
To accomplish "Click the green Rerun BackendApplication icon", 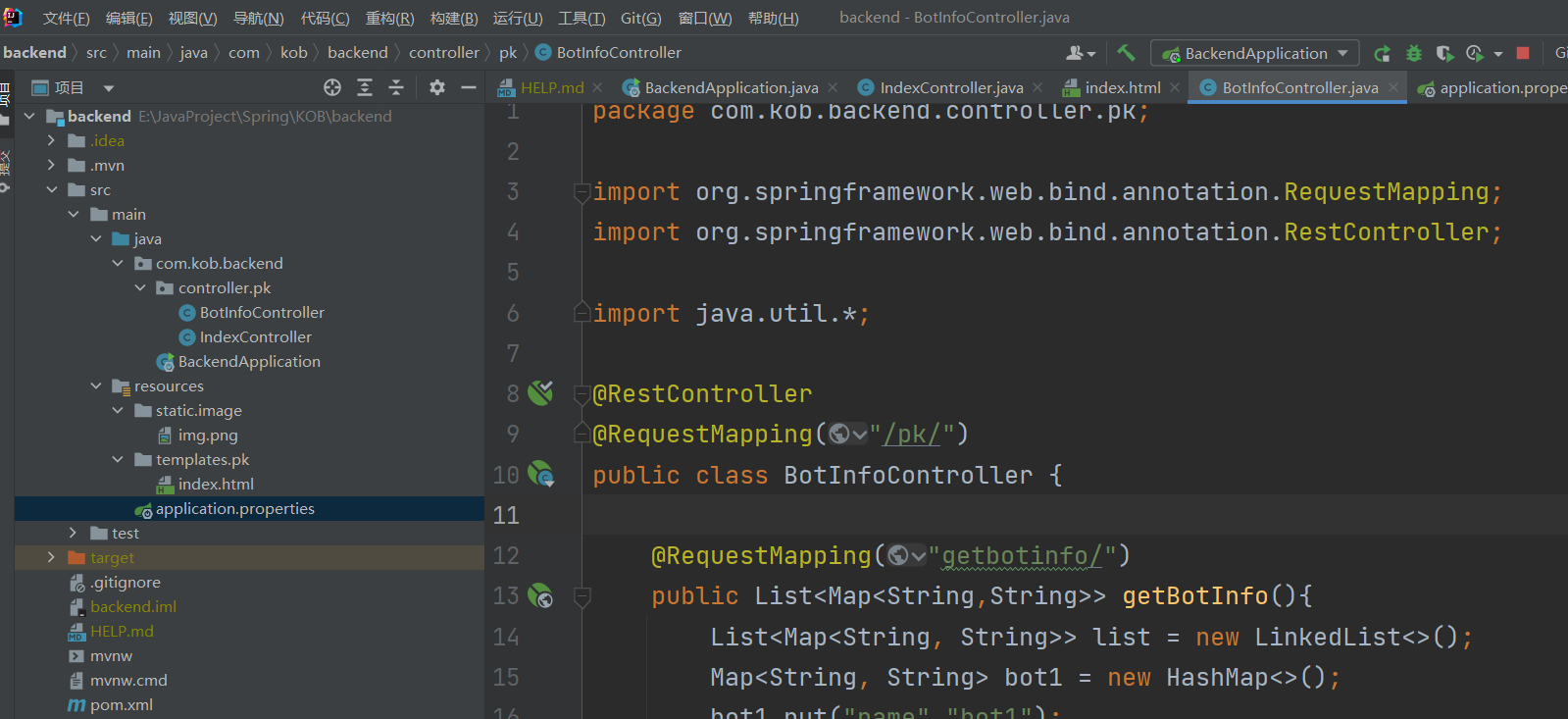I will pyautogui.click(x=1382, y=53).
